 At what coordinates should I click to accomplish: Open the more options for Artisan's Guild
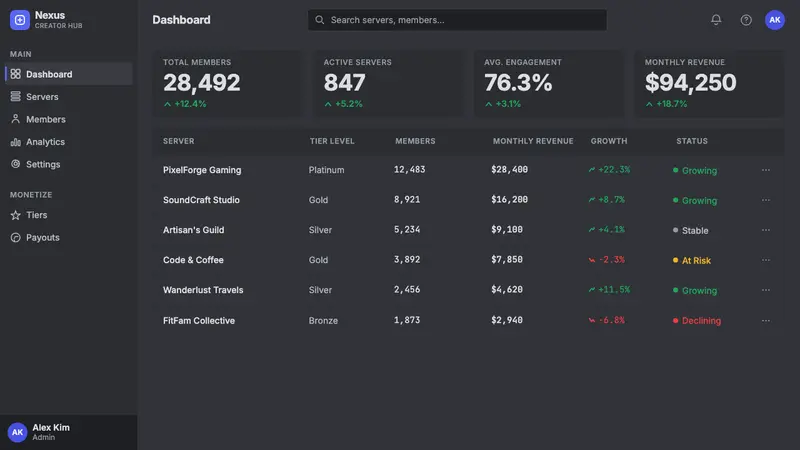766,230
